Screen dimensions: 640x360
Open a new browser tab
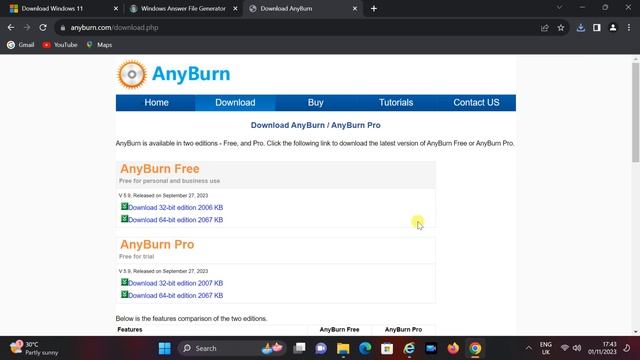tap(374, 9)
